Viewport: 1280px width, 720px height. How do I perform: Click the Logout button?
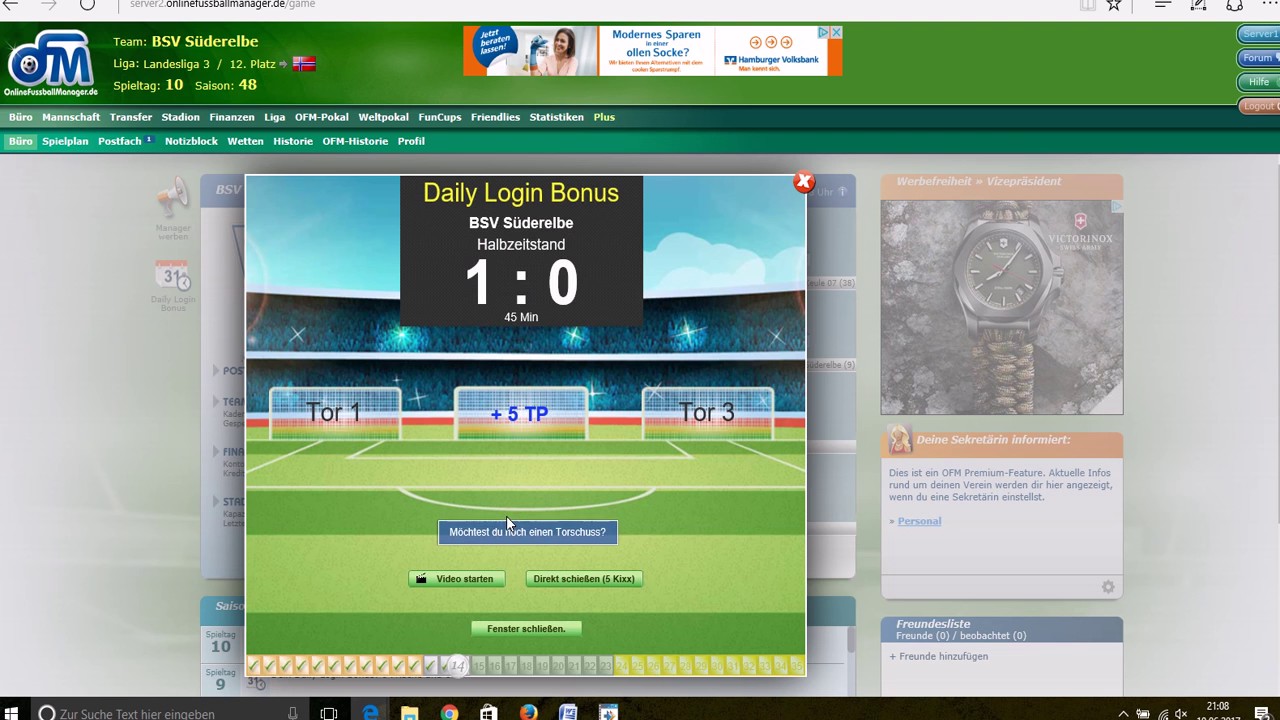pos(1259,106)
